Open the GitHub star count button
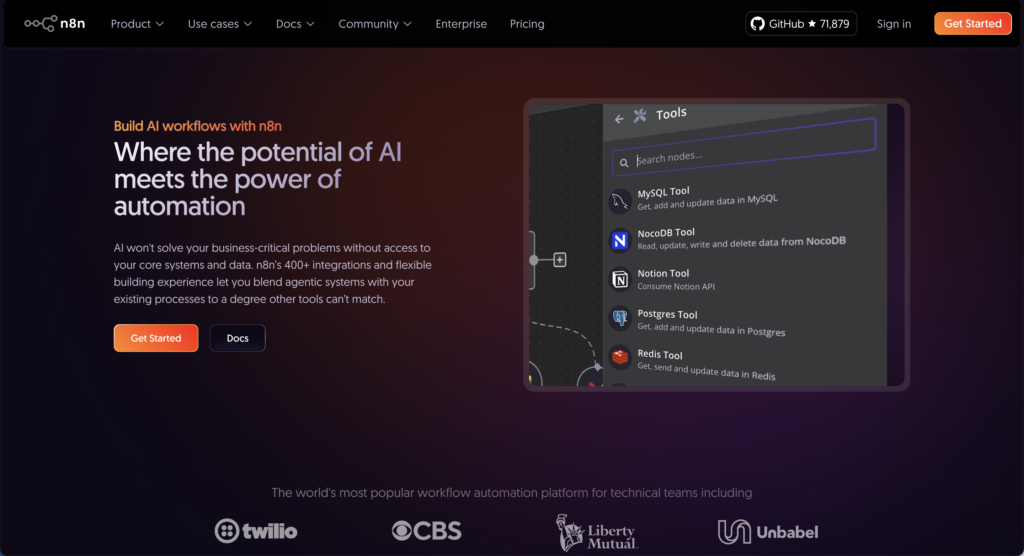Image resolution: width=1024 pixels, height=556 pixels. [801, 24]
